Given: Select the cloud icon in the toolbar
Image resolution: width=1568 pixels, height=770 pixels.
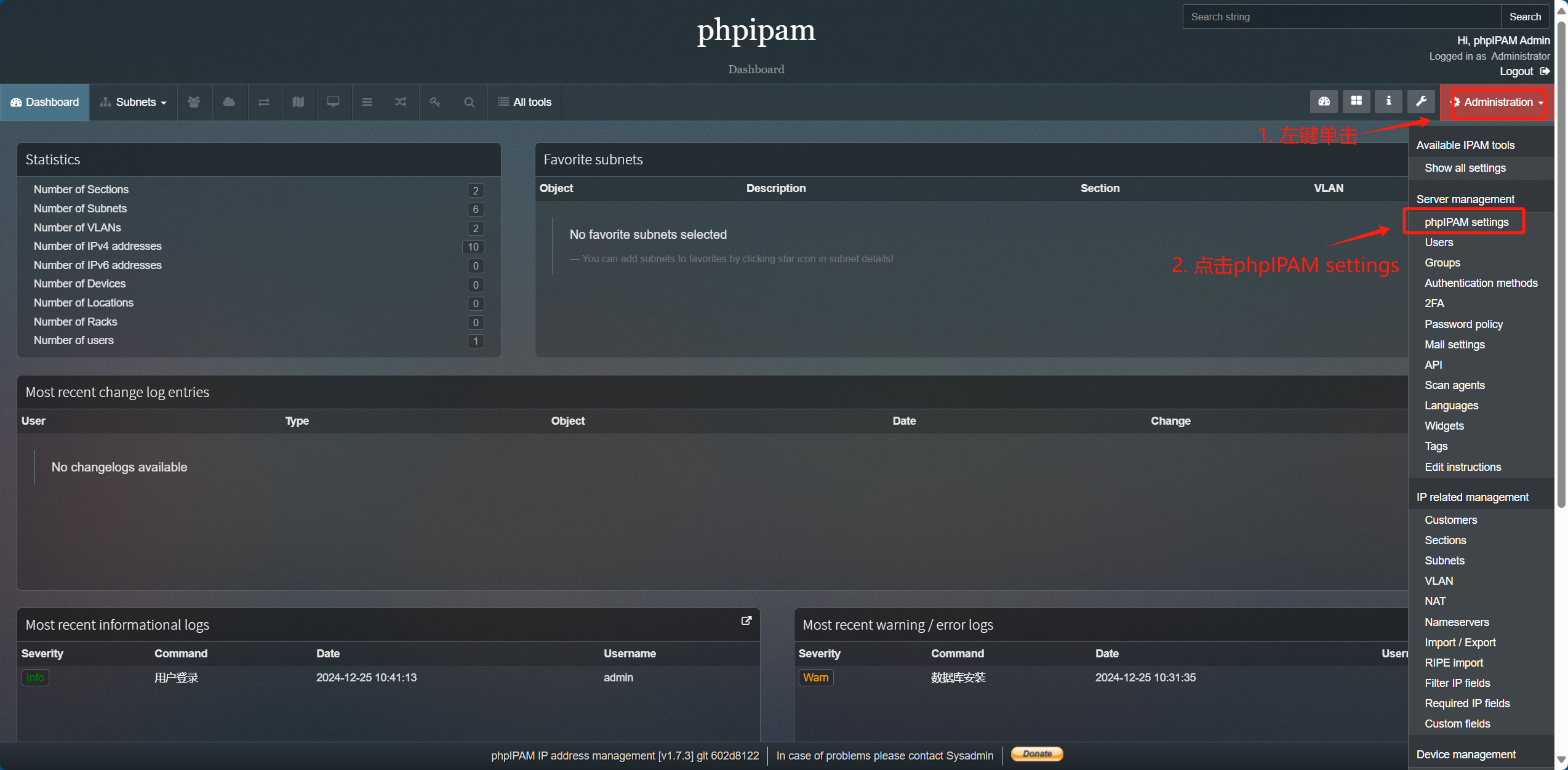Looking at the screenshot, I should 229,102.
